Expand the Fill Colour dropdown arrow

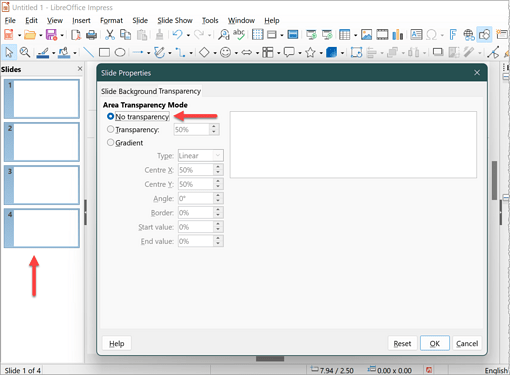tap(75, 53)
